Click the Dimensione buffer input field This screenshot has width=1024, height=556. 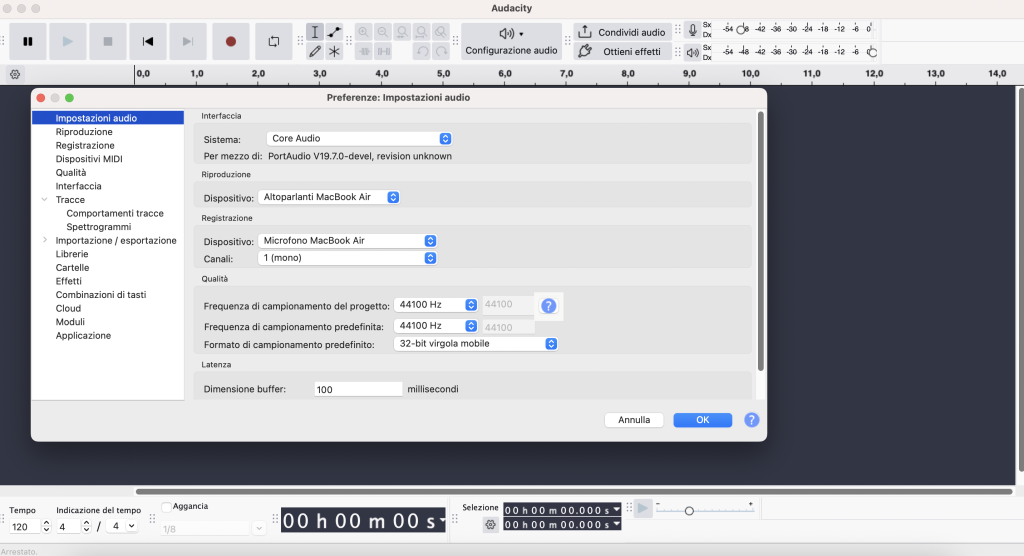[358, 389]
